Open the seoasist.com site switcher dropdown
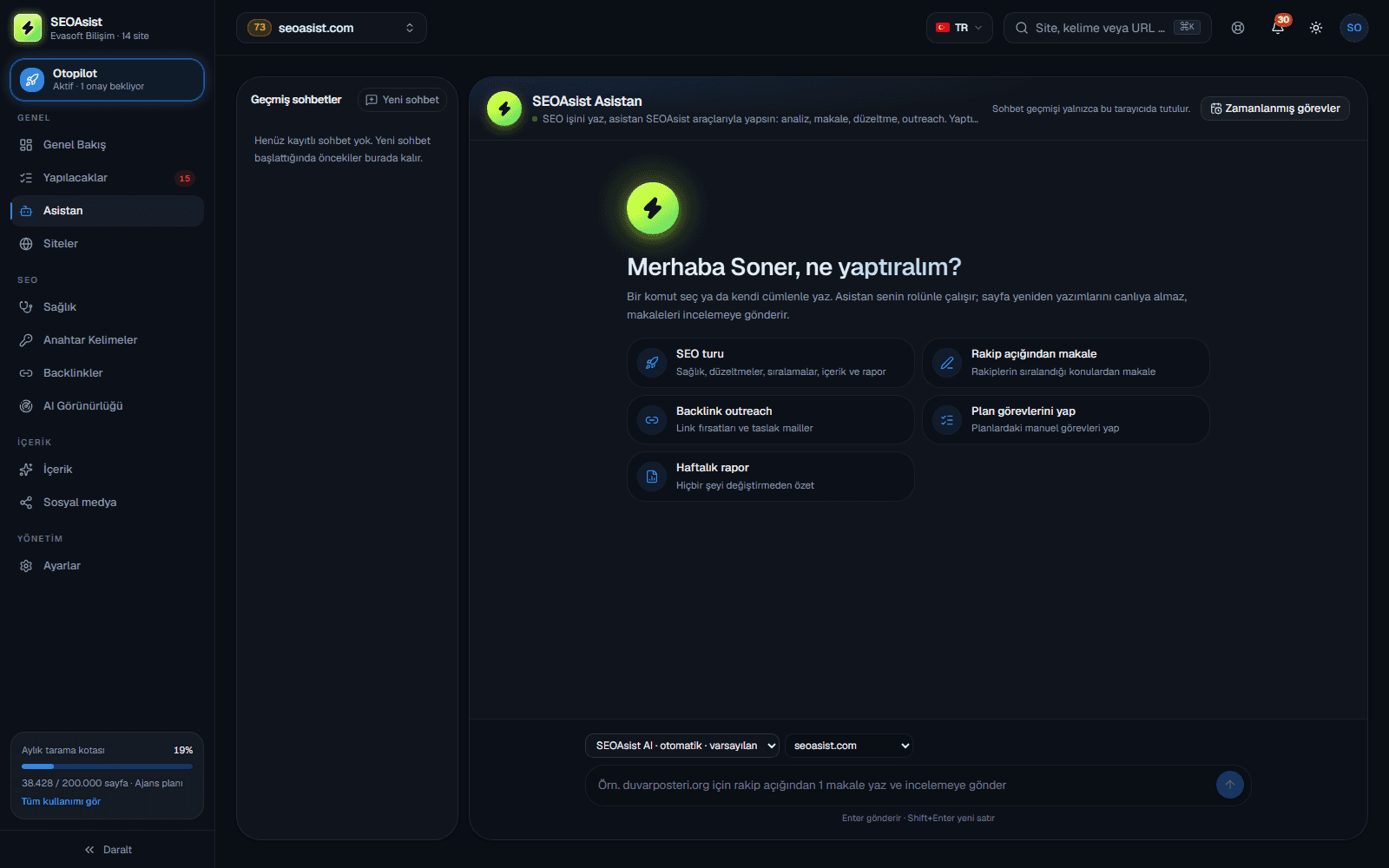This screenshot has width=1389, height=868. pos(332,28)
